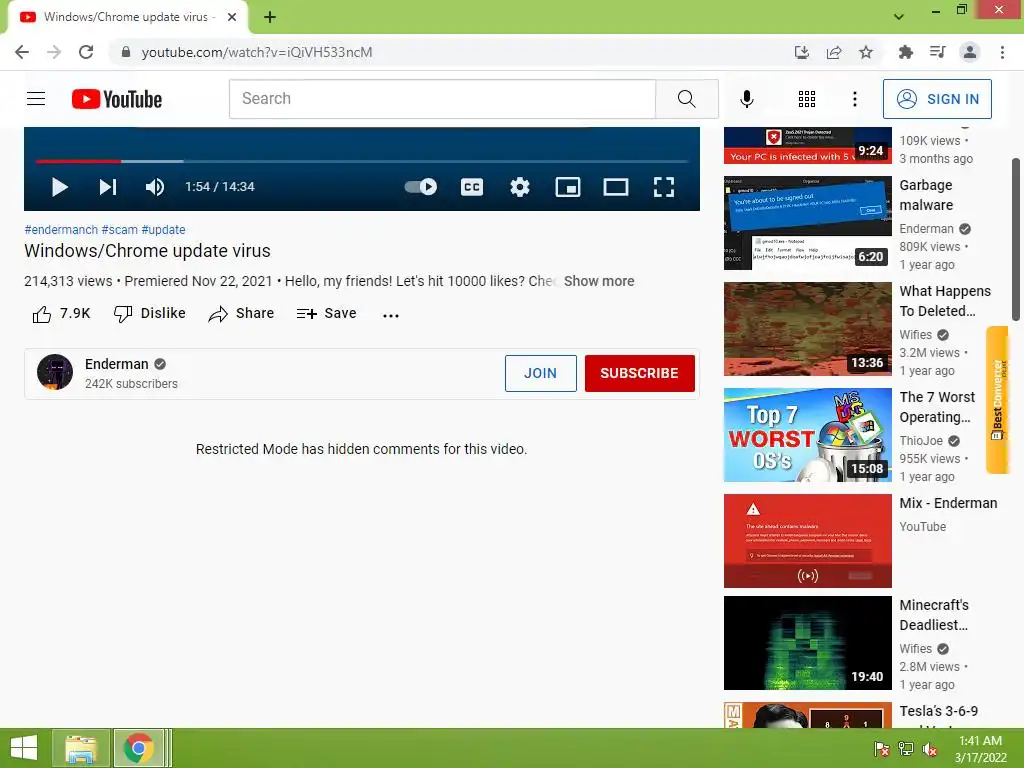Mute the video volume speaker icon
1024x768 pixels.
coord(155,187)
